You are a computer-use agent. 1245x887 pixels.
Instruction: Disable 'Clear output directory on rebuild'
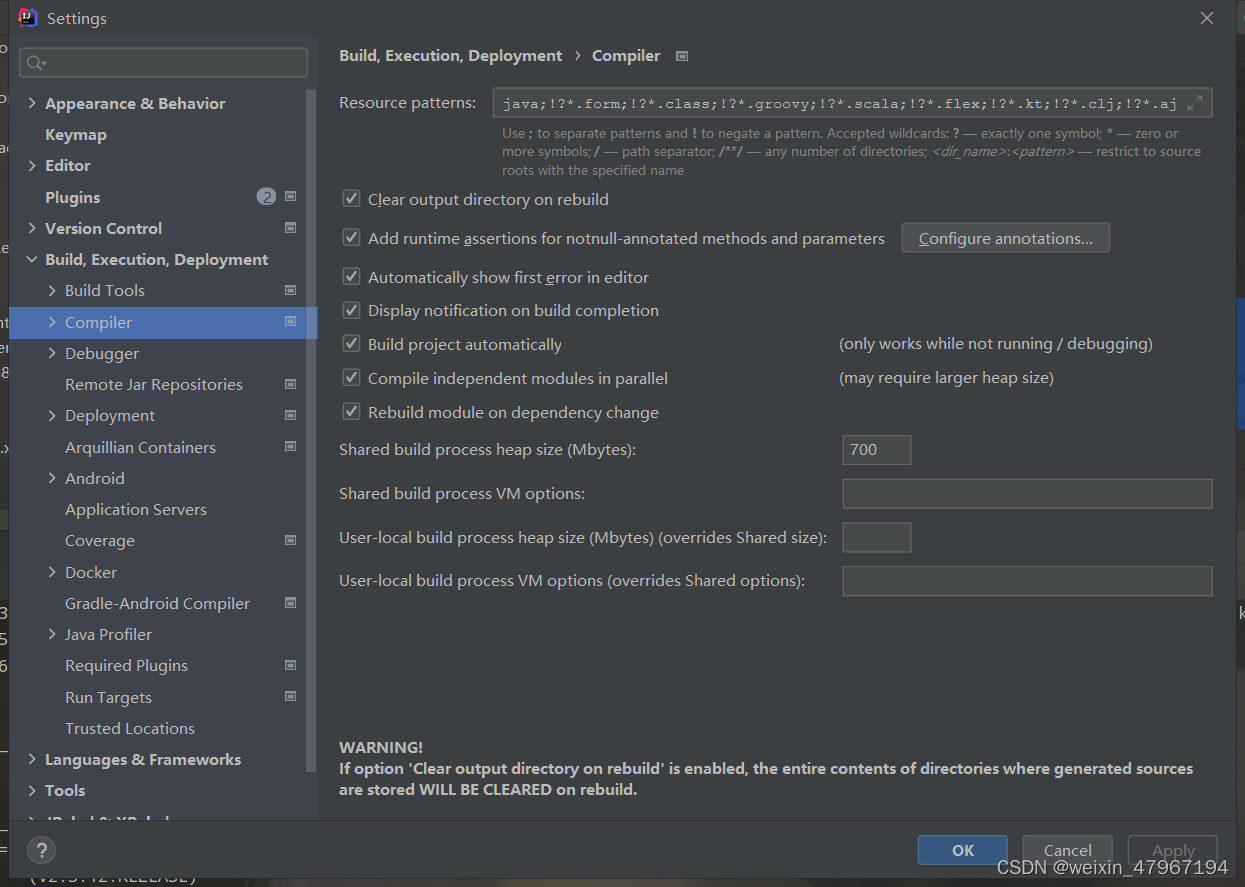click(351, 198)
